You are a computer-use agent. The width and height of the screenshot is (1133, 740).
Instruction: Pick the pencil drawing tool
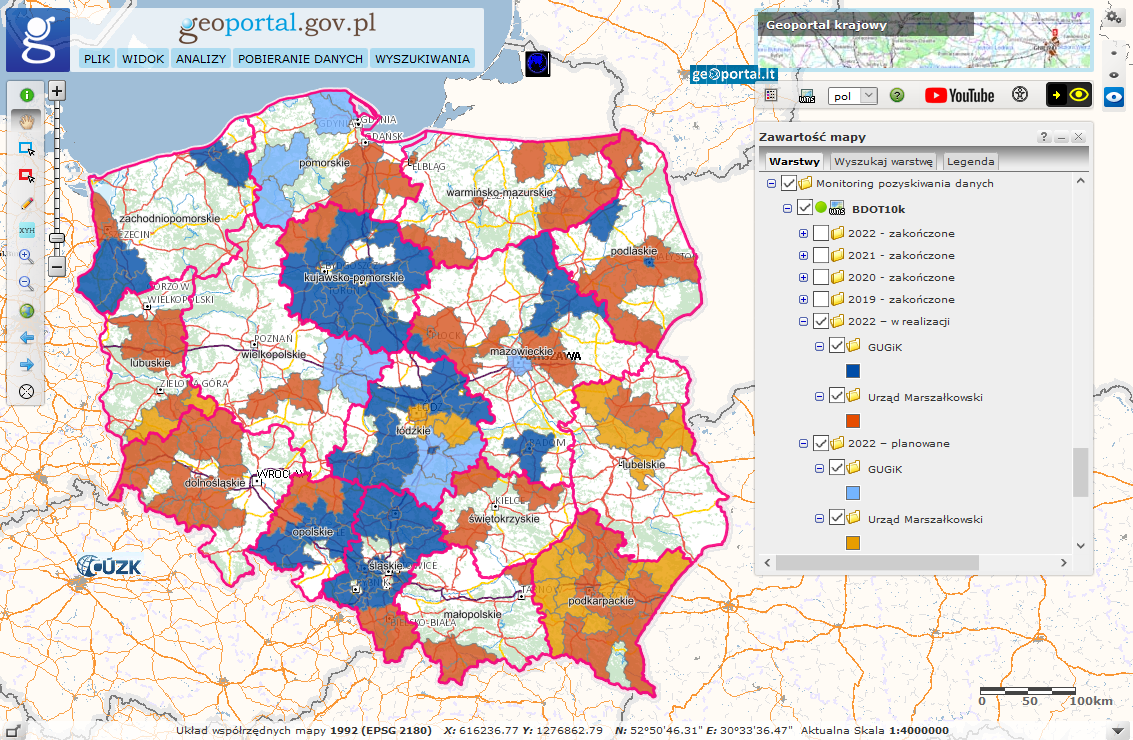point(27,202)
